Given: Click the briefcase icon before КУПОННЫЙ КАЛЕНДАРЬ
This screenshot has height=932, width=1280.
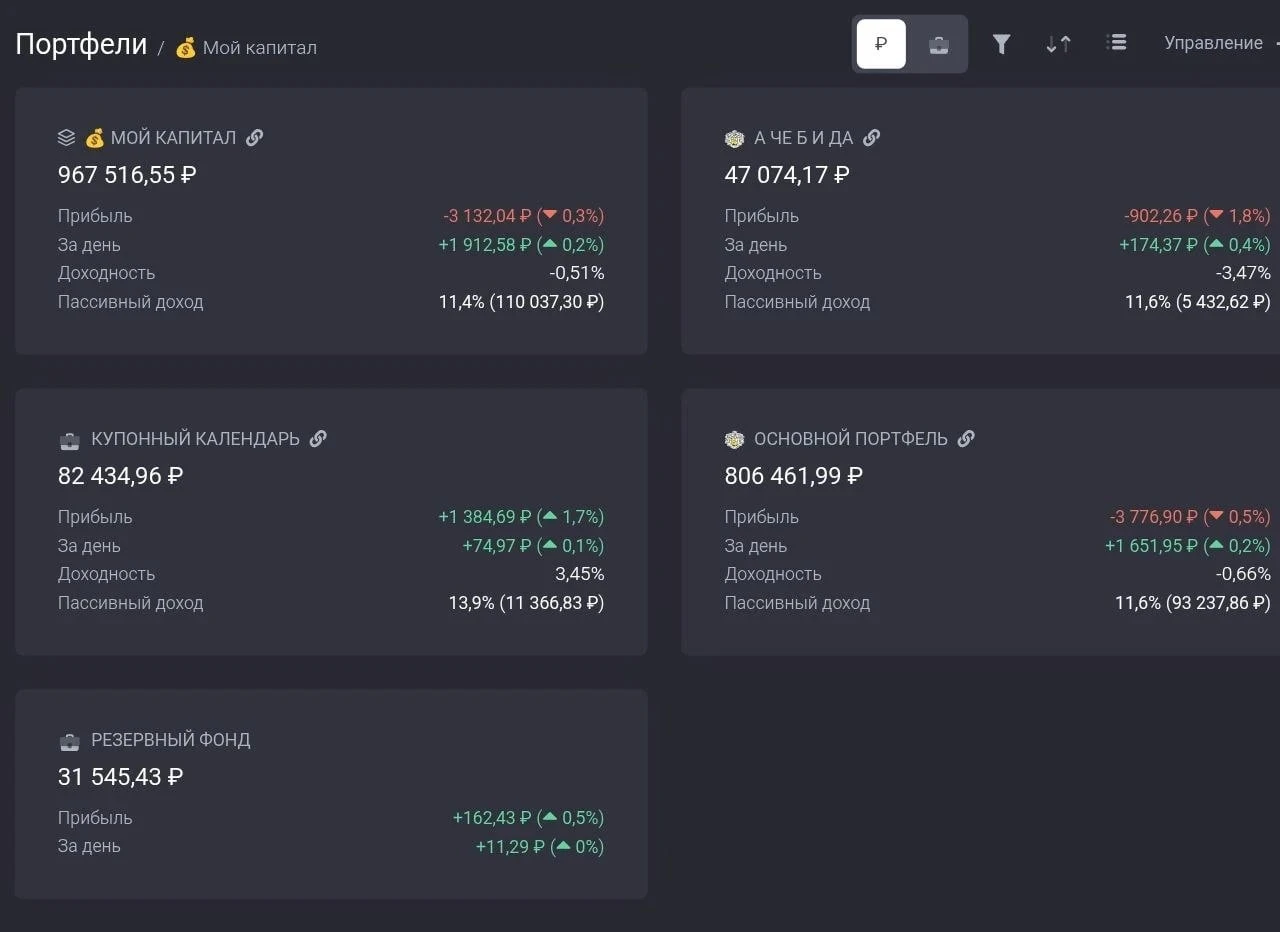Looking at the screenshot, I should (69, 439).
